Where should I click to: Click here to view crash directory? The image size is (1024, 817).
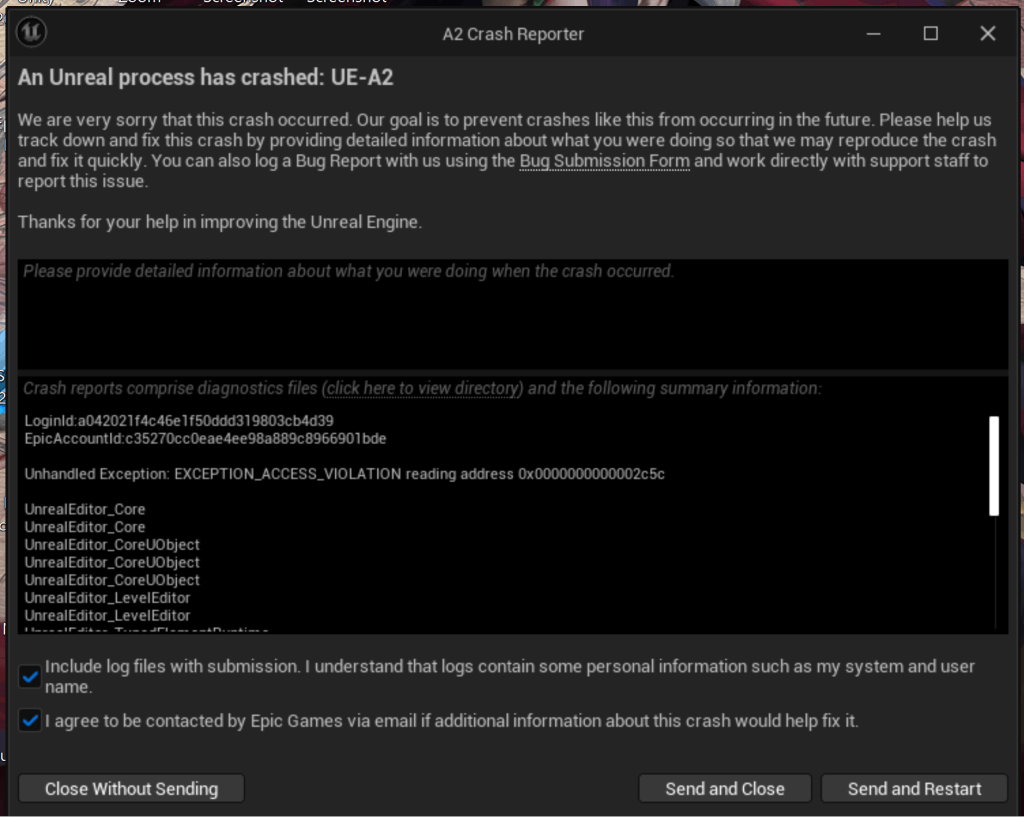423,388
